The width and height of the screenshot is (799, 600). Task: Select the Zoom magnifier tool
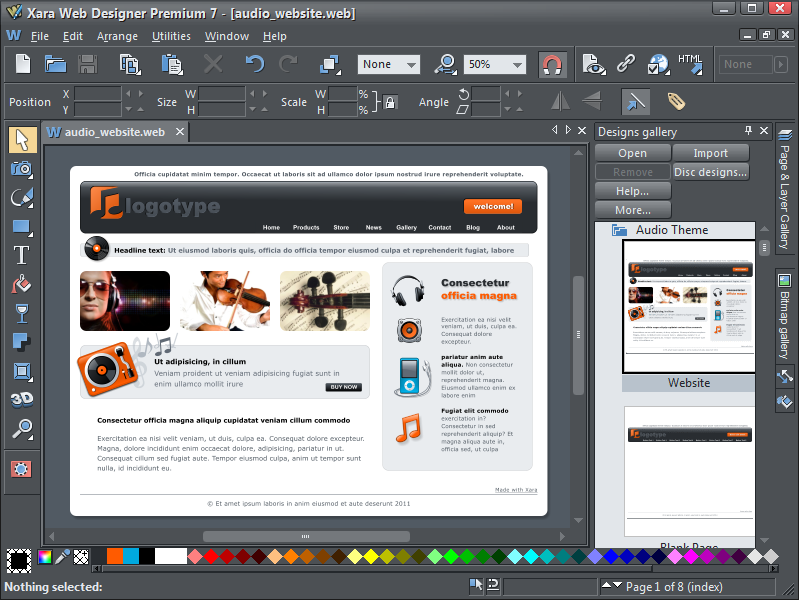click(x=22, y=429)
